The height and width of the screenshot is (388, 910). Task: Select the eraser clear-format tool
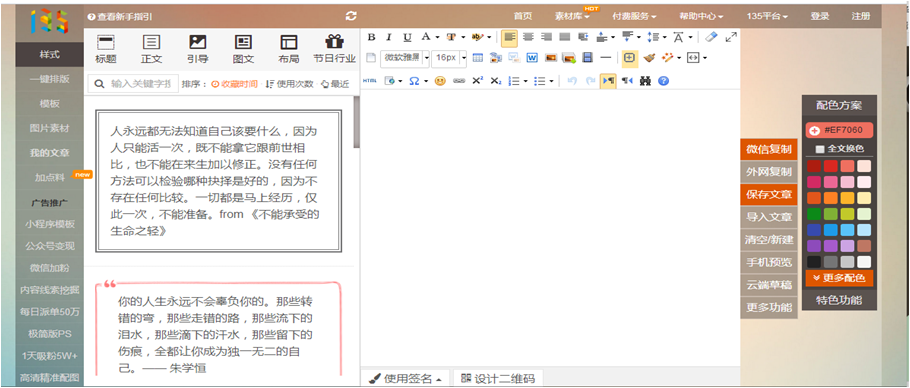[x=711, y=37]
